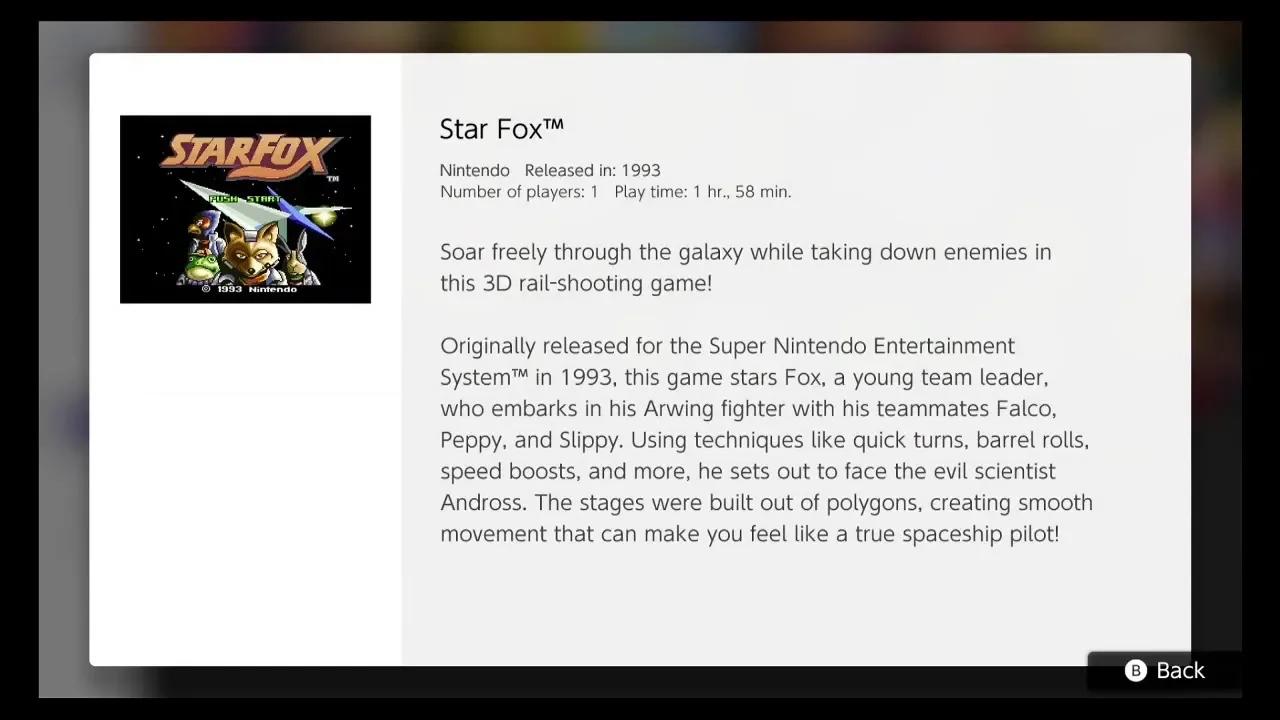1280x720 pixels.
Task: Click the paragraph mentioning evil scientist Andross
Action: [x=765, y=440]
